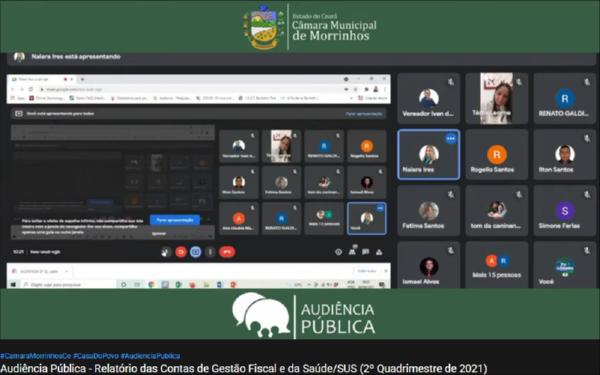Select Rogelio Santos participant tile
Image resolution: width=600 pixels, height=375 pixels.
tap(497, 155)
